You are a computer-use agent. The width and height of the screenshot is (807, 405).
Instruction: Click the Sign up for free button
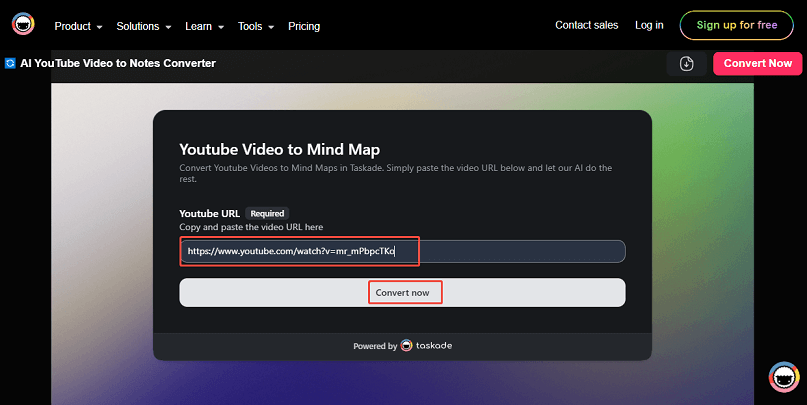pos(736,25)
